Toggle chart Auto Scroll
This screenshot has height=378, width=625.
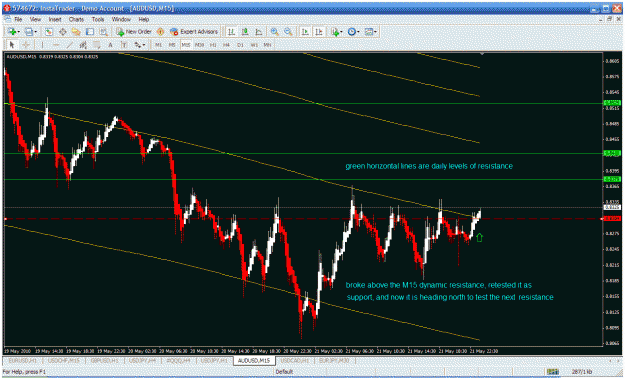click(305, 32)
